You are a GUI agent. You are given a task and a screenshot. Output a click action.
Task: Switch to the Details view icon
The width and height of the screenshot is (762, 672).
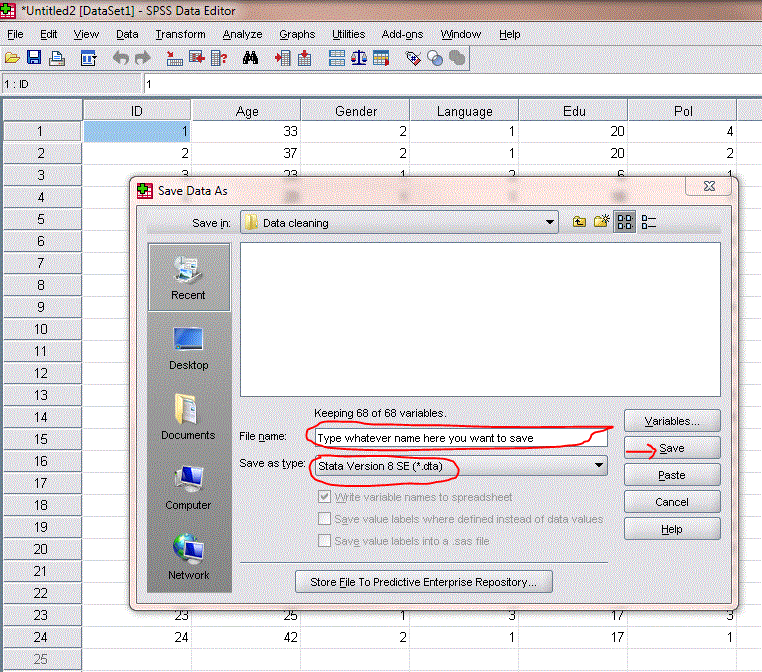click(x=649, y=222)
